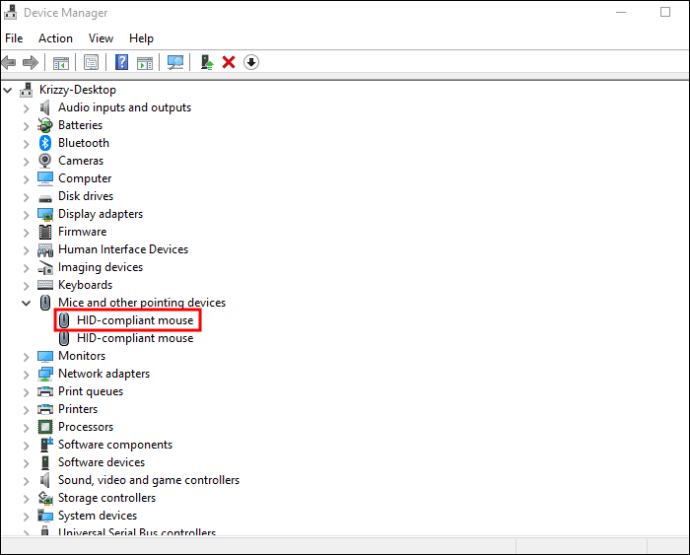Open the Action menu
Image resolution: width=690 pixels, height=555 pixels.
55,38
